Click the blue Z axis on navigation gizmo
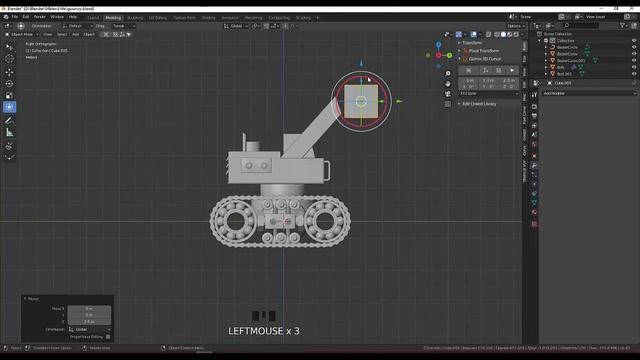 tap(438, 44)
